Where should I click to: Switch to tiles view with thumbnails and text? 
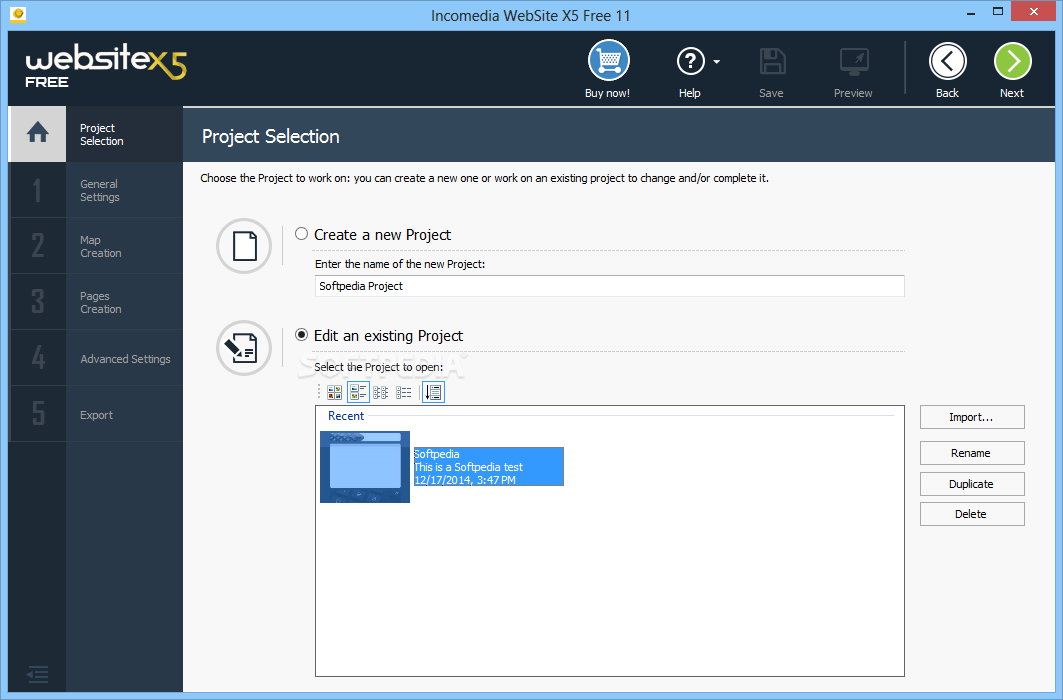(358, 392)
